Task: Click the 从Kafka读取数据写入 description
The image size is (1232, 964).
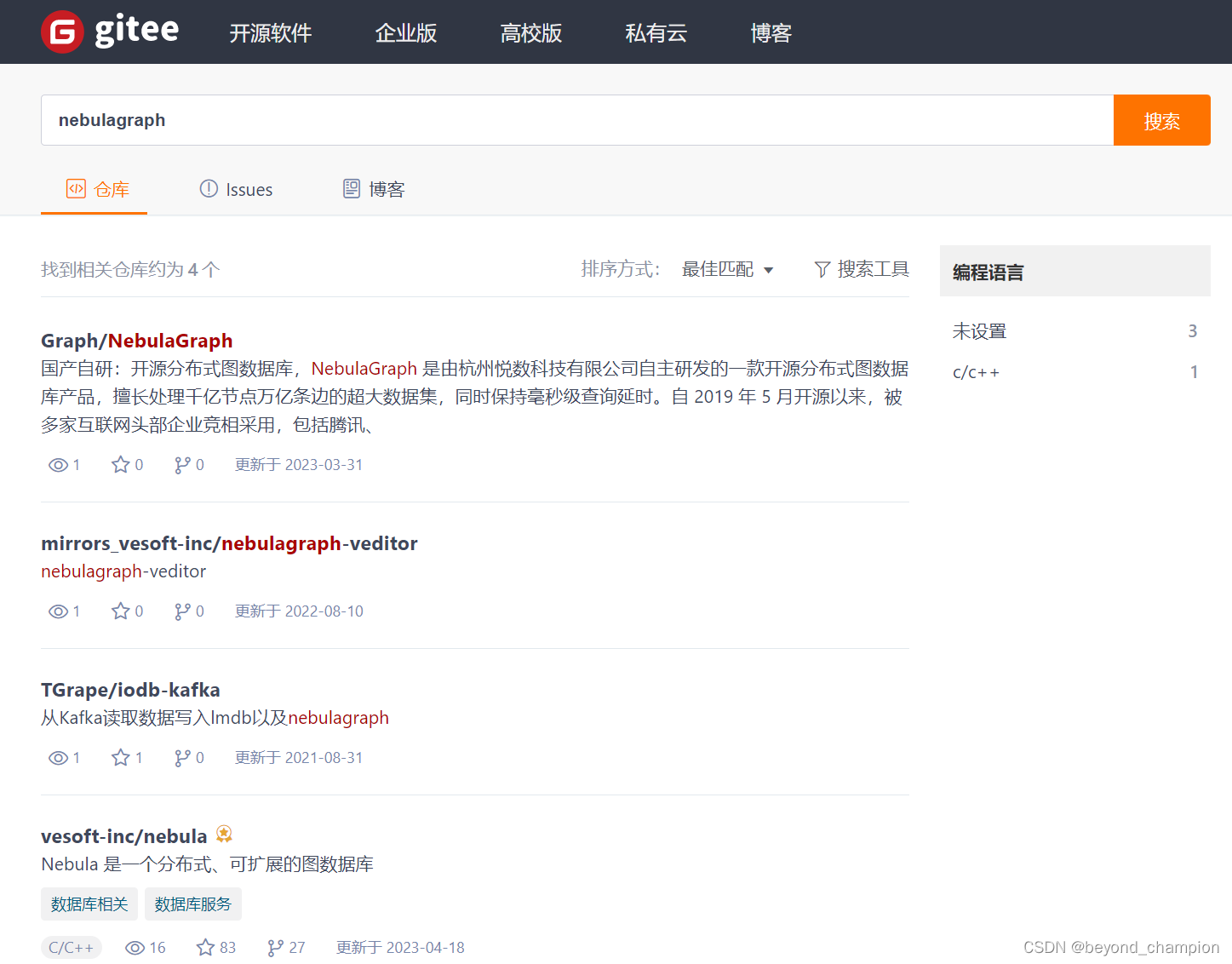Action: tap(215, 718)
